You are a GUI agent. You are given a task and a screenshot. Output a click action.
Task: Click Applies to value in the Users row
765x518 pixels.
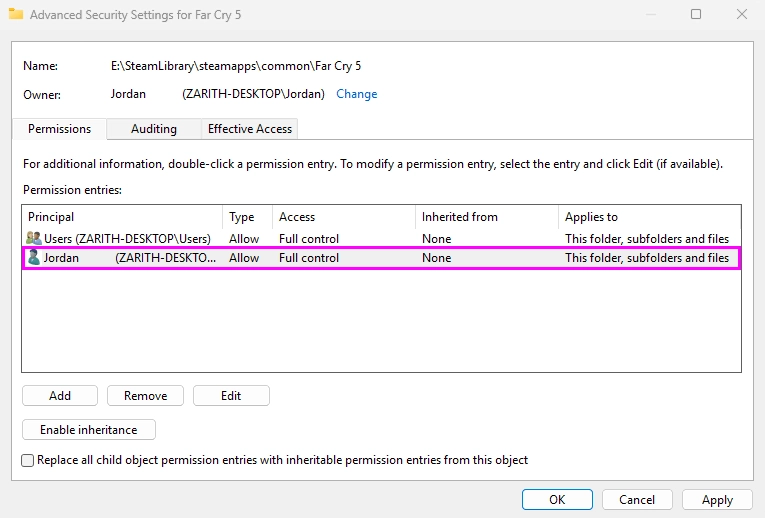(x=647, y=239)
